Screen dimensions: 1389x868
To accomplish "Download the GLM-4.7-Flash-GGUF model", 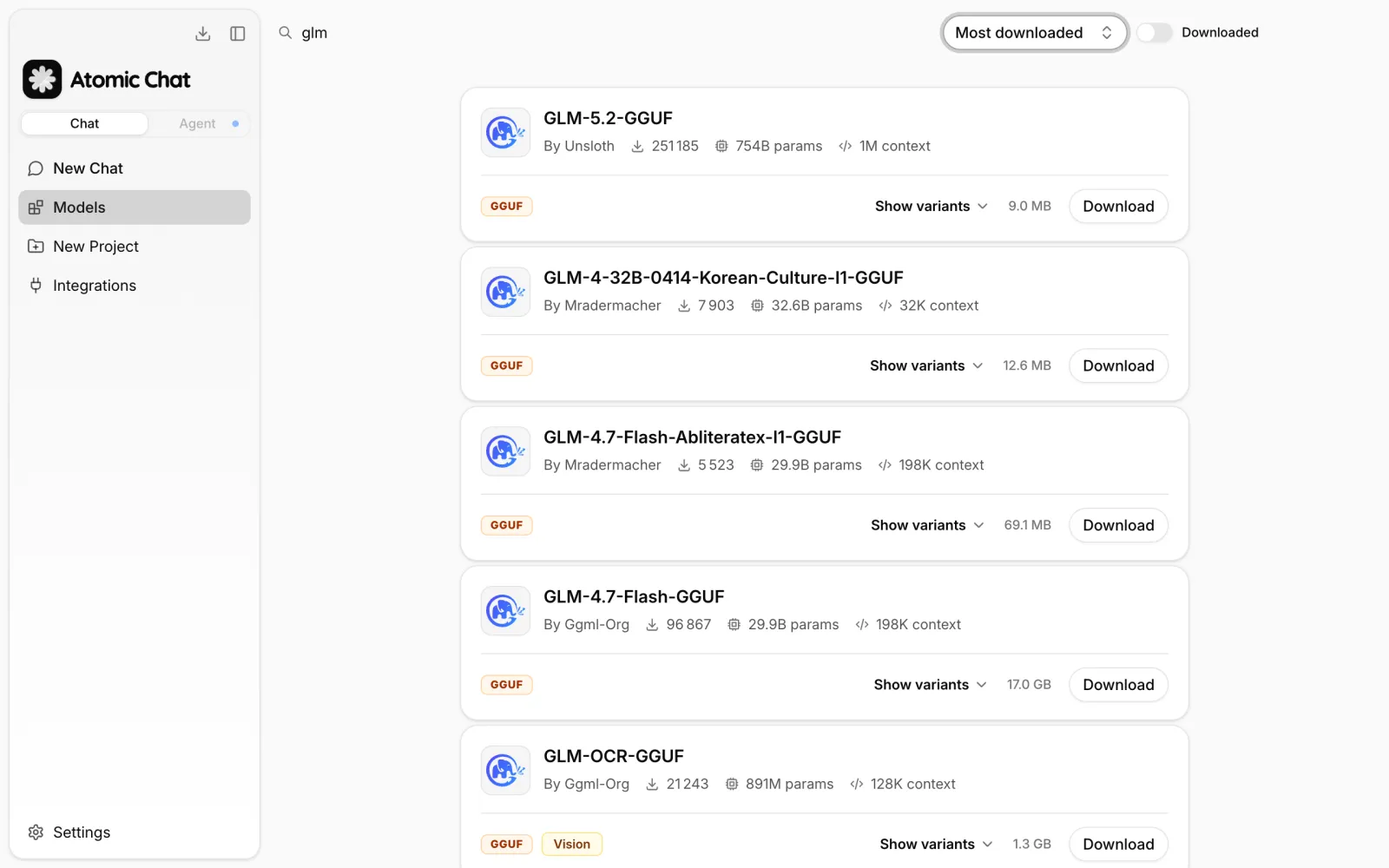I will tap(1118, 685).
